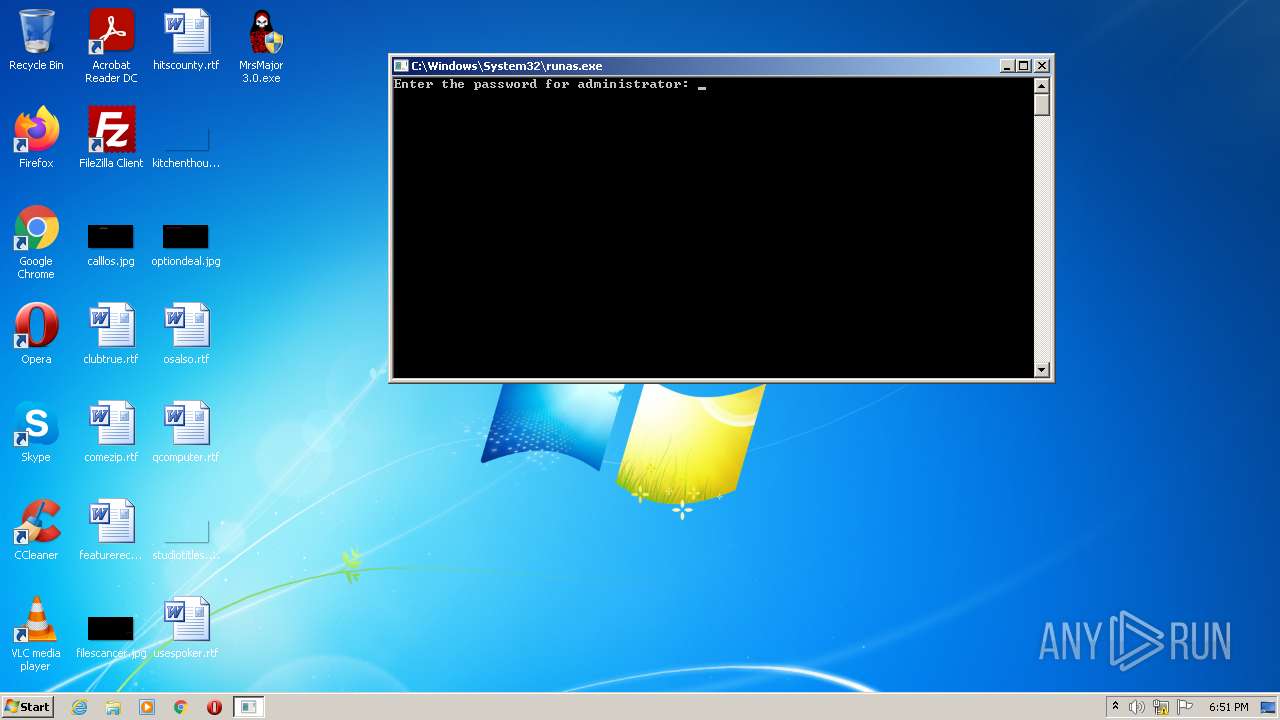The height and width of the screenshot is (720, 1280).
Task: Launch Chrome from the taskbar
Action: coord(181,707)
